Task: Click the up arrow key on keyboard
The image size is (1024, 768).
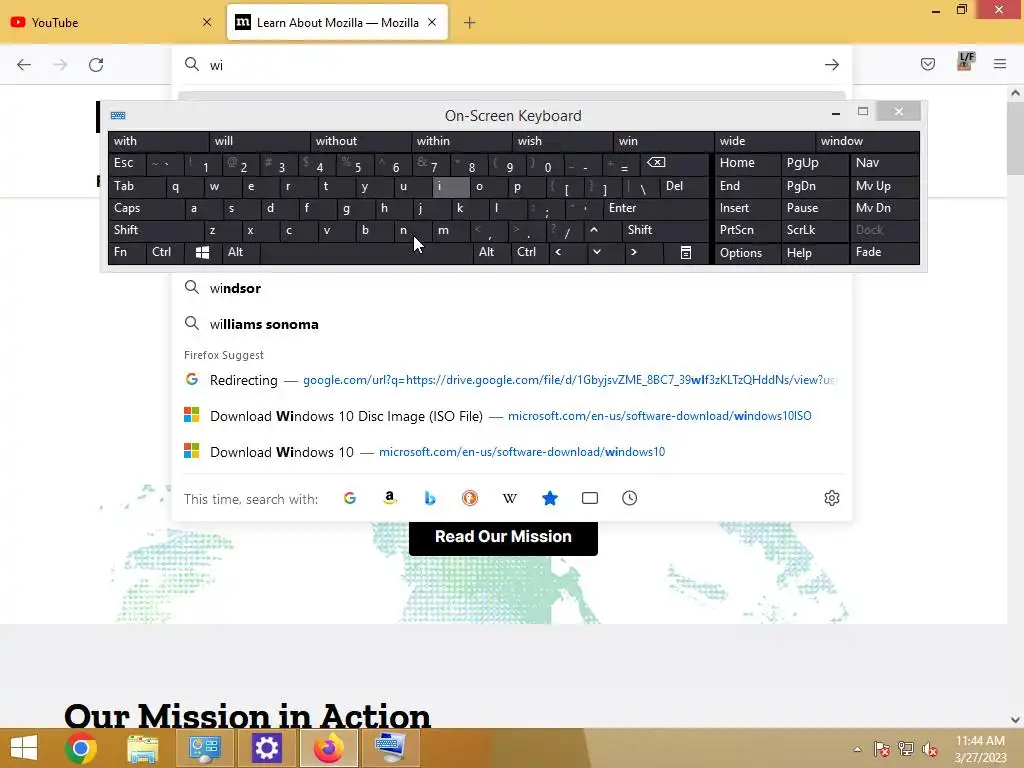Action: click(594, 230)
